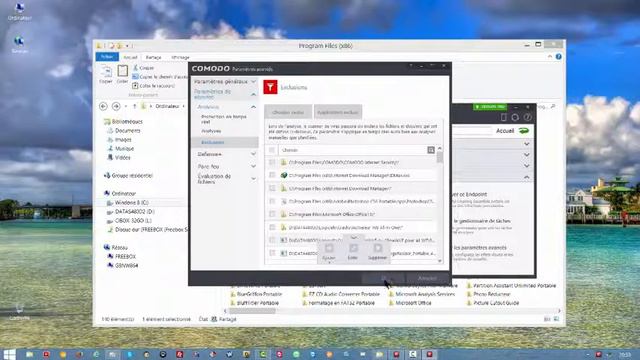Click the Annuler button in Comodo dialog

427,278
